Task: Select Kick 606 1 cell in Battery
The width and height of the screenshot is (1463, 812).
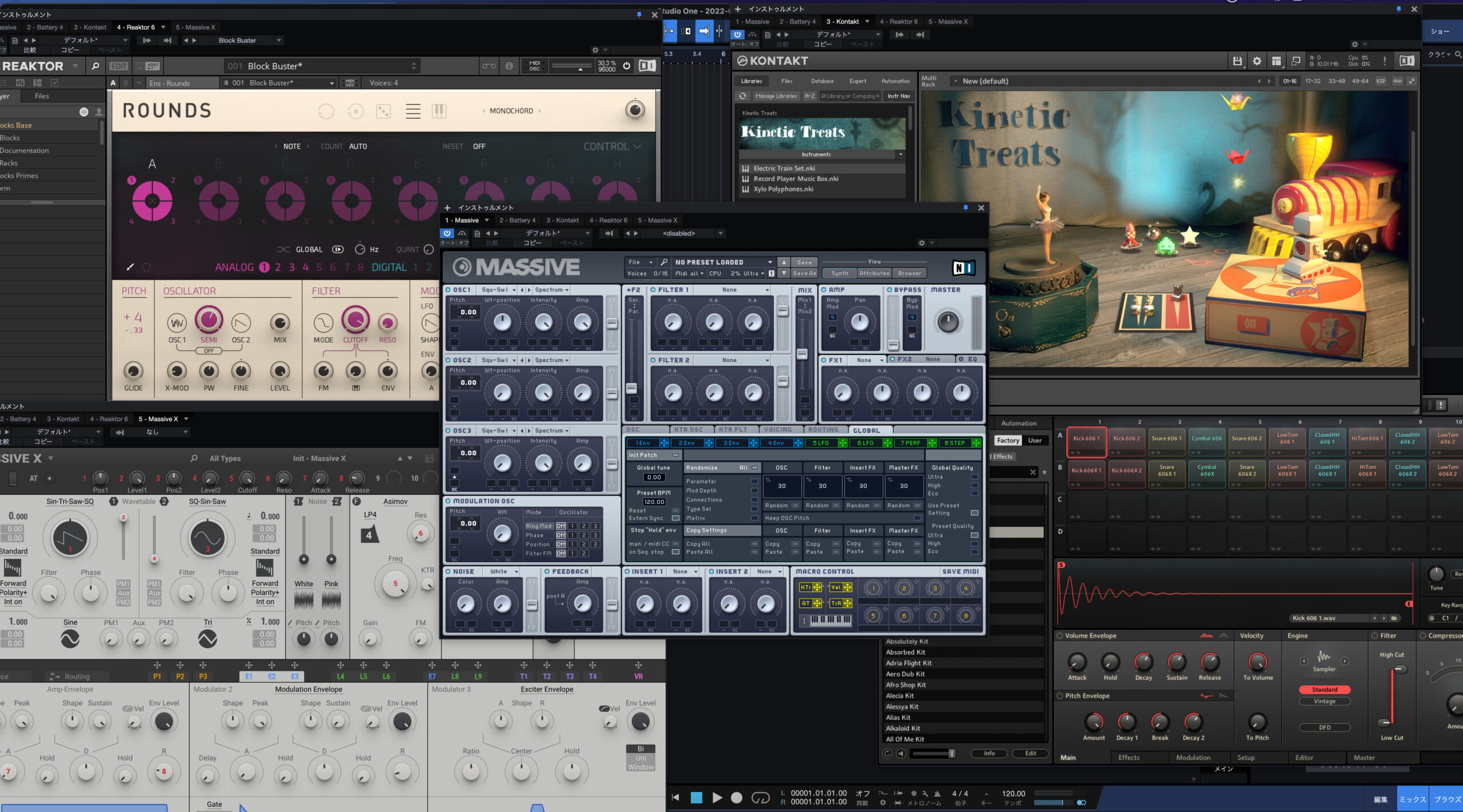Action: coord(1086,442)
